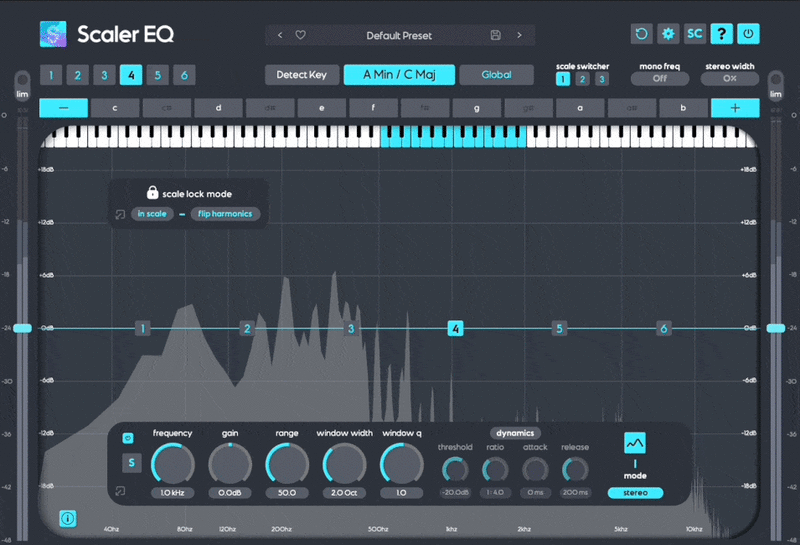
Task: Toggle the mono freq Off switch
Action: (x=659, y=78)
